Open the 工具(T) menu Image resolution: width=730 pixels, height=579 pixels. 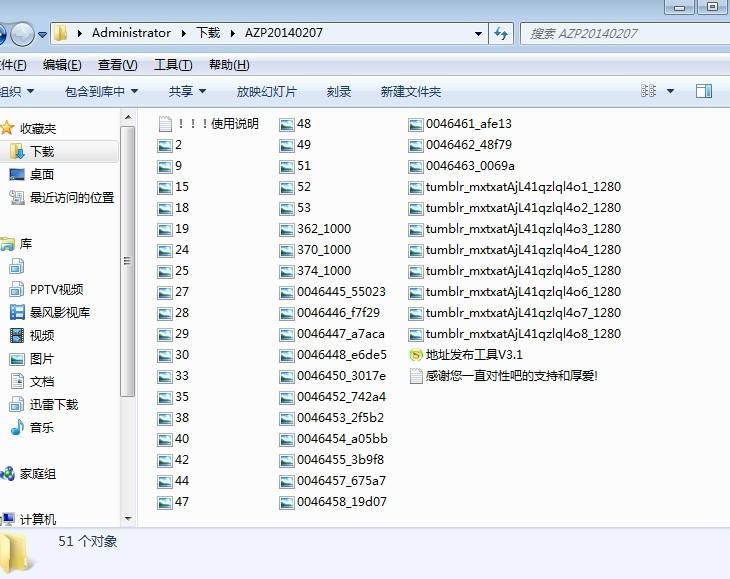(172, 65)
